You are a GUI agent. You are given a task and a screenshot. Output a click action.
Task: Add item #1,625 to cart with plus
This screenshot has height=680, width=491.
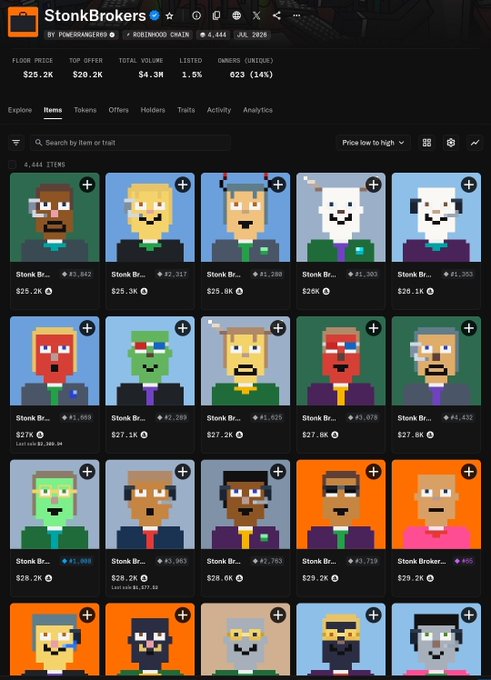coord(278,328)
